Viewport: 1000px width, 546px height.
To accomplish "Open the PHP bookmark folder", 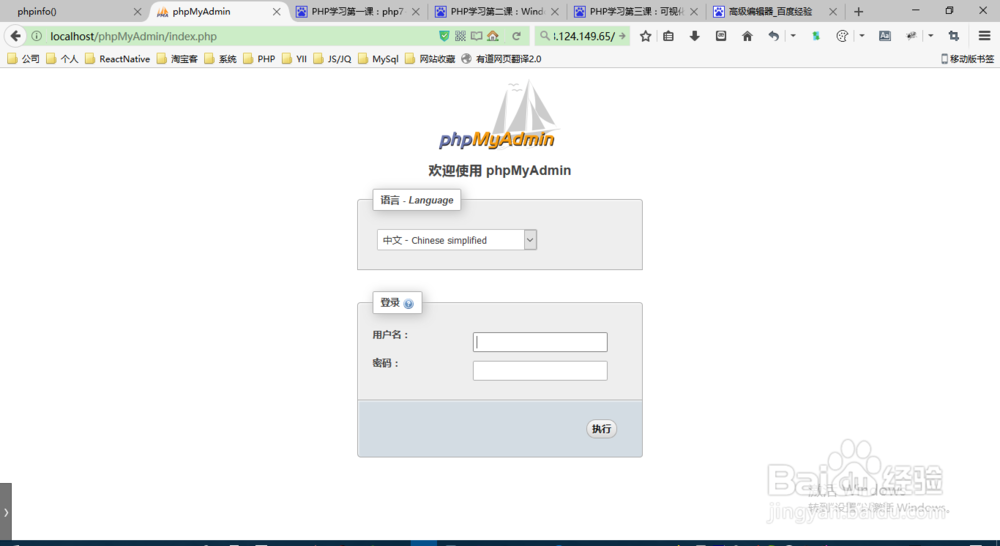I will (260, 59).
